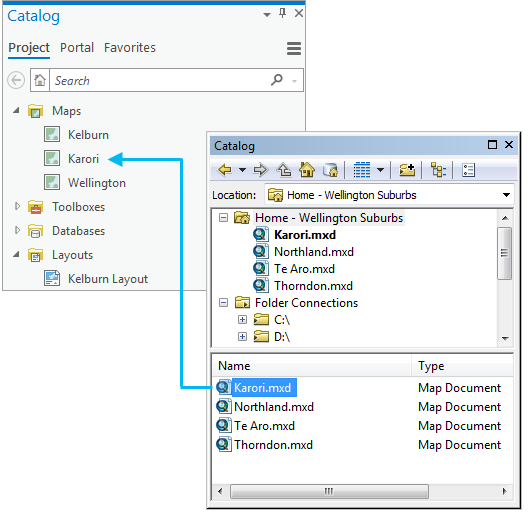The image size is (528, 517).
Task: Click the tree scrollbar up arrow
Action: (505, 218)
